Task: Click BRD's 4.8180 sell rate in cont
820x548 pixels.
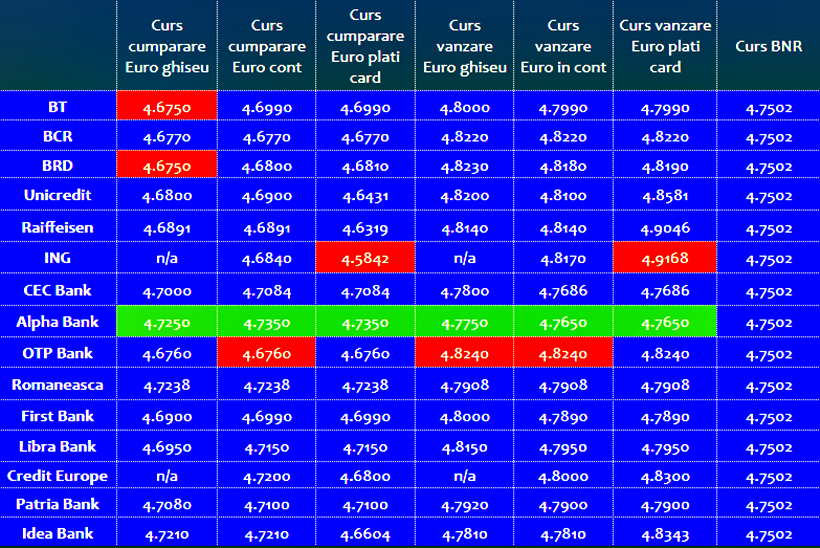Action: click(x=563, y=167)
